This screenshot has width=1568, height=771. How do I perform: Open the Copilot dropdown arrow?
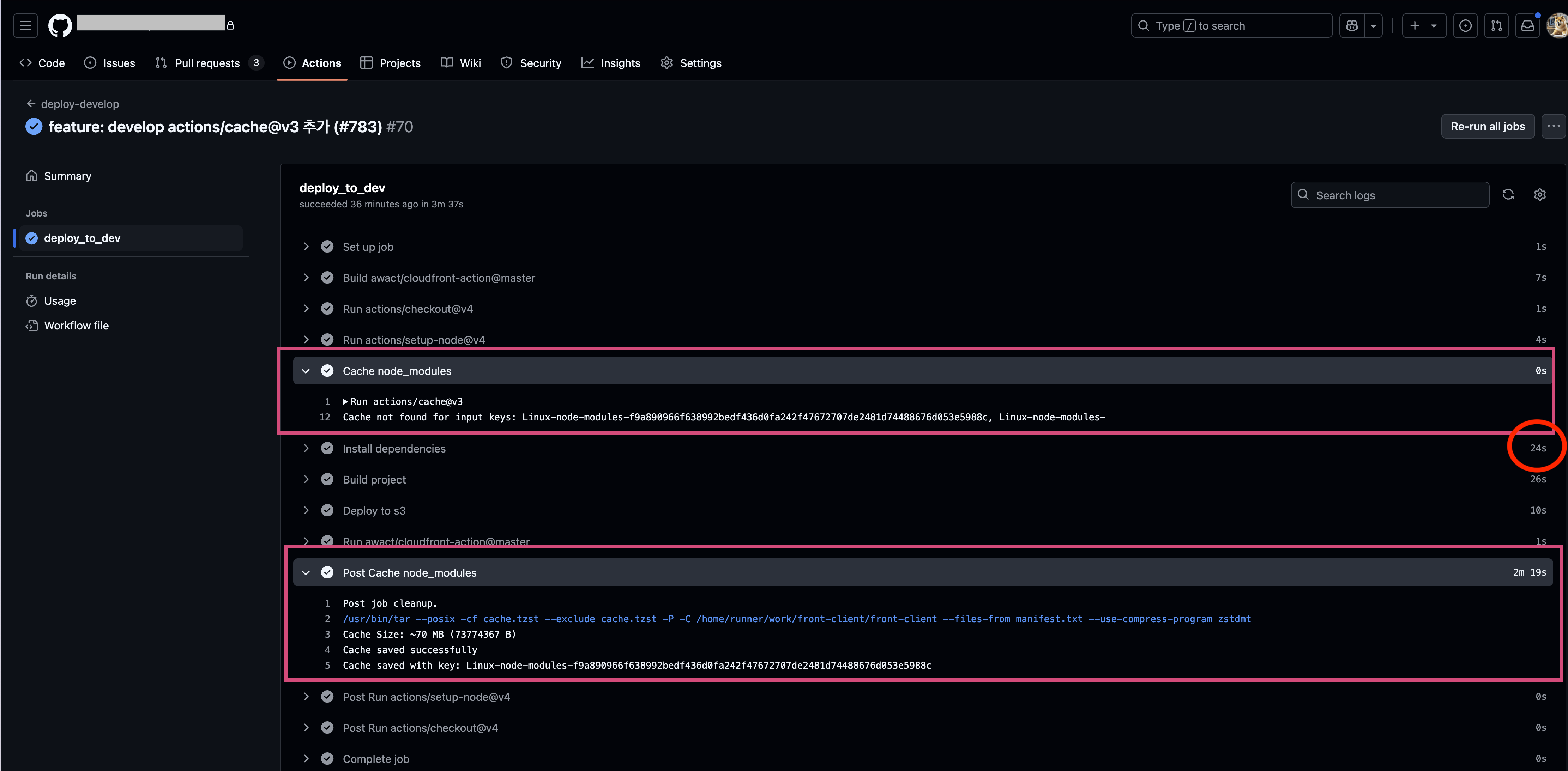[x=1374, y=25]
